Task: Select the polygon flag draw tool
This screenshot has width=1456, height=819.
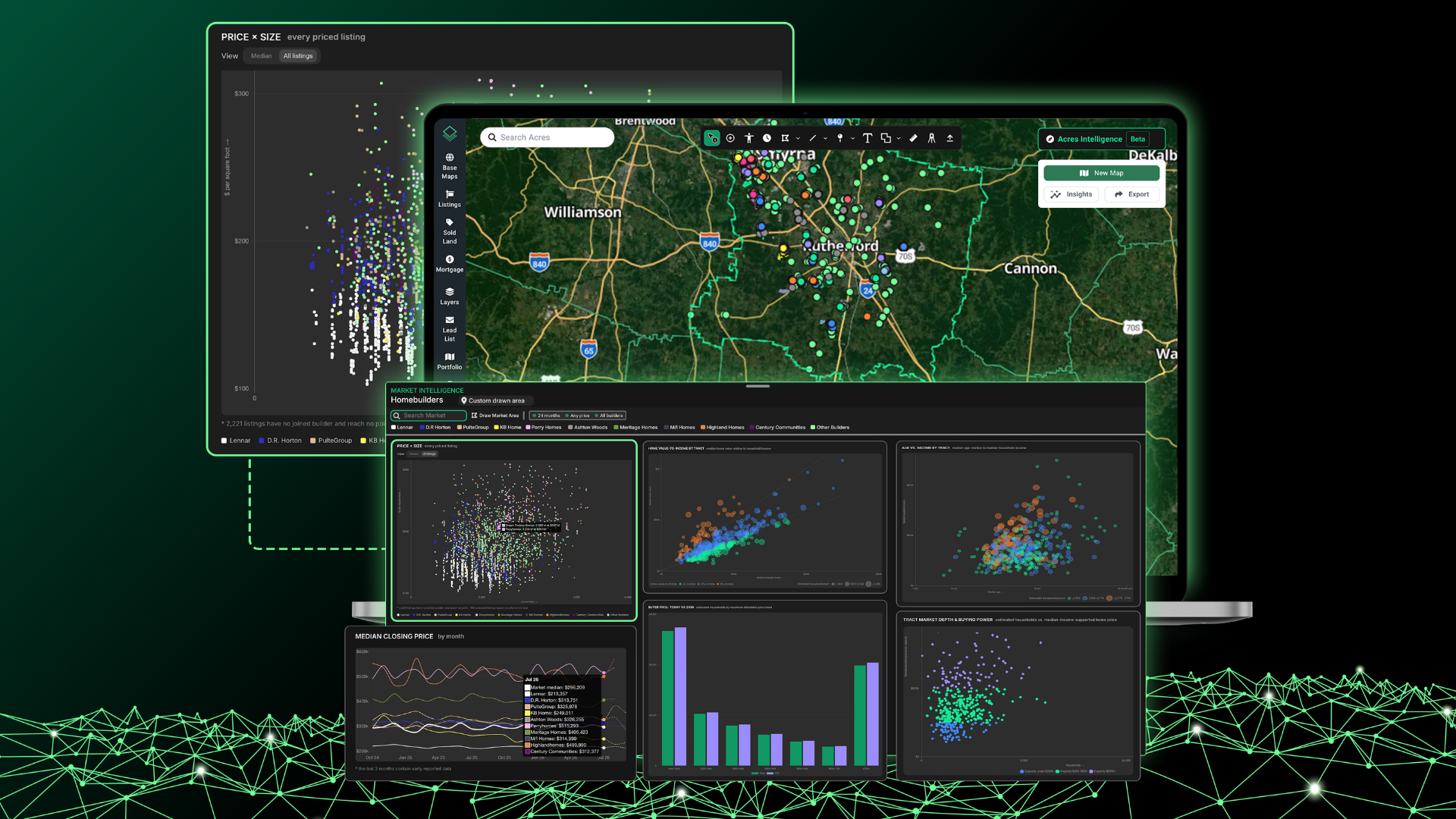Action: [x=786, y=138]
